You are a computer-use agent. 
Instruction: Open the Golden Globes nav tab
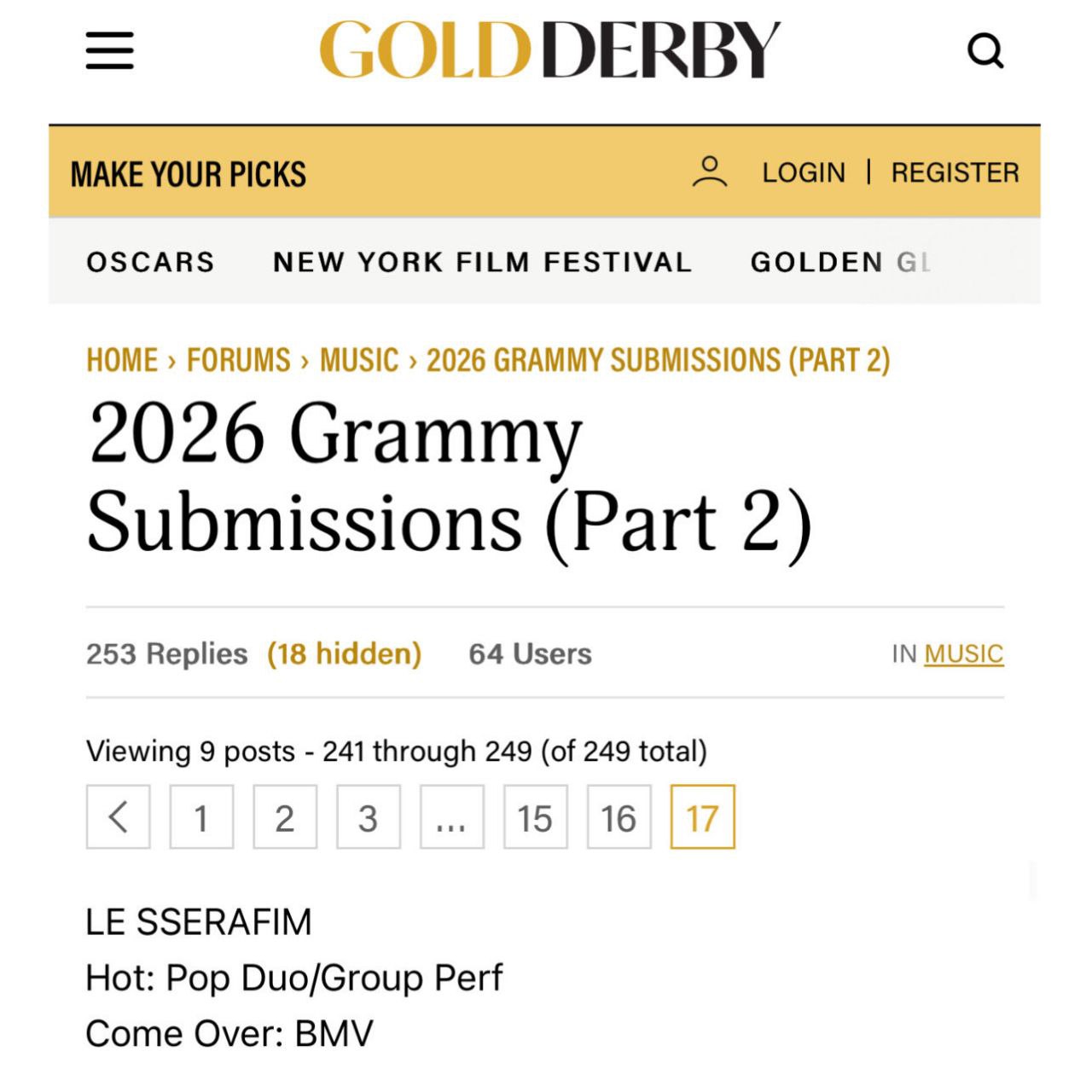click(840, 262)
